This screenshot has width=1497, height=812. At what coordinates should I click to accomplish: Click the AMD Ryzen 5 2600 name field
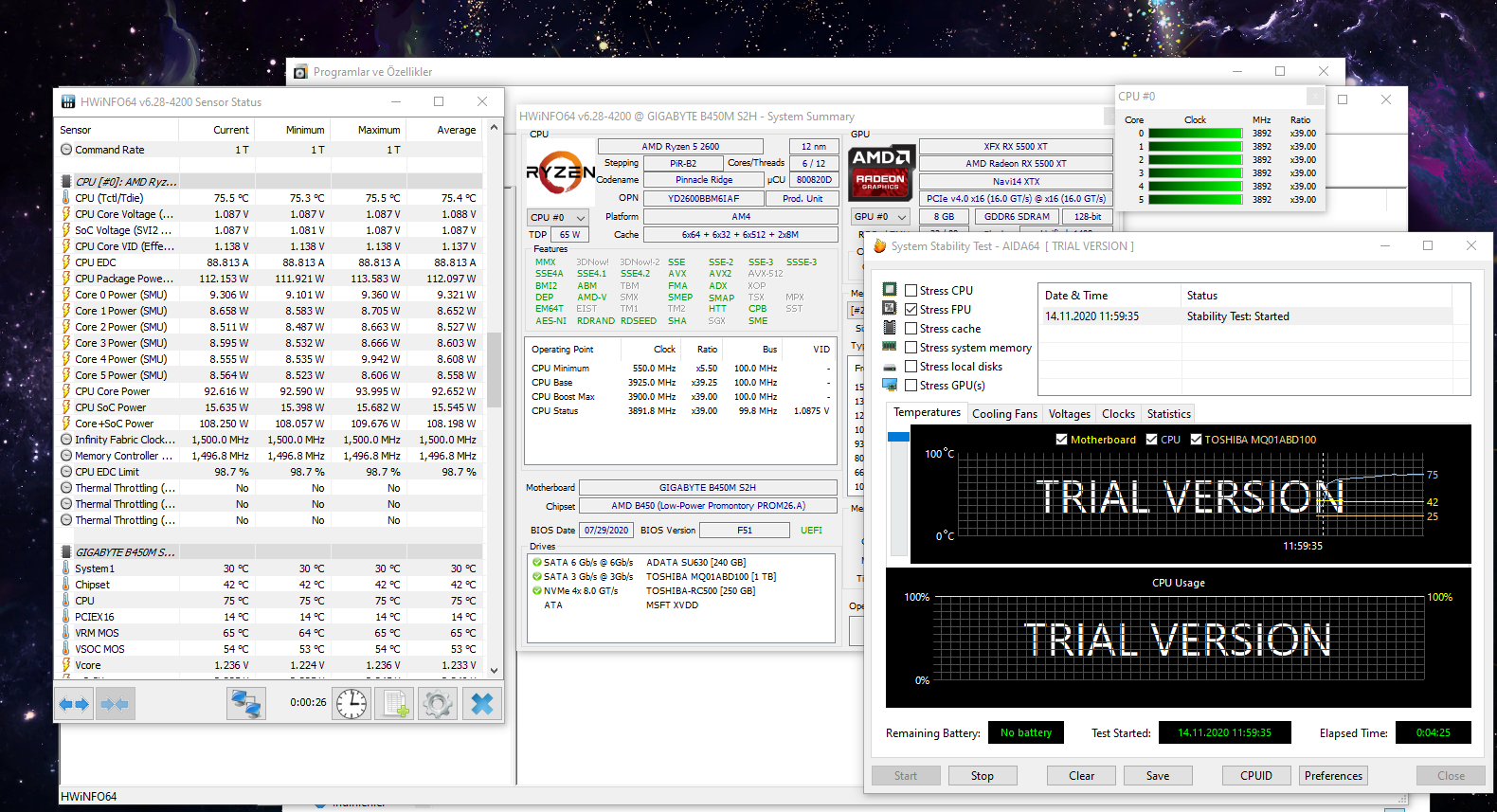pos(680,147)
